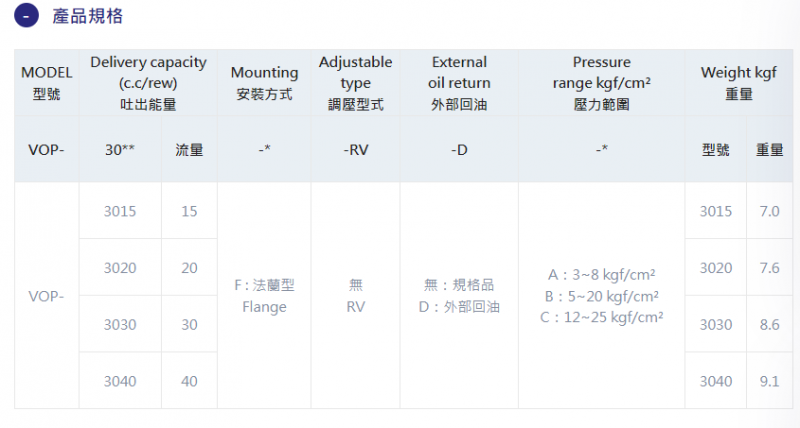Click the 7.0 weight value cell
Viewport: 800px width, 428px height.
tap(769, 211)
